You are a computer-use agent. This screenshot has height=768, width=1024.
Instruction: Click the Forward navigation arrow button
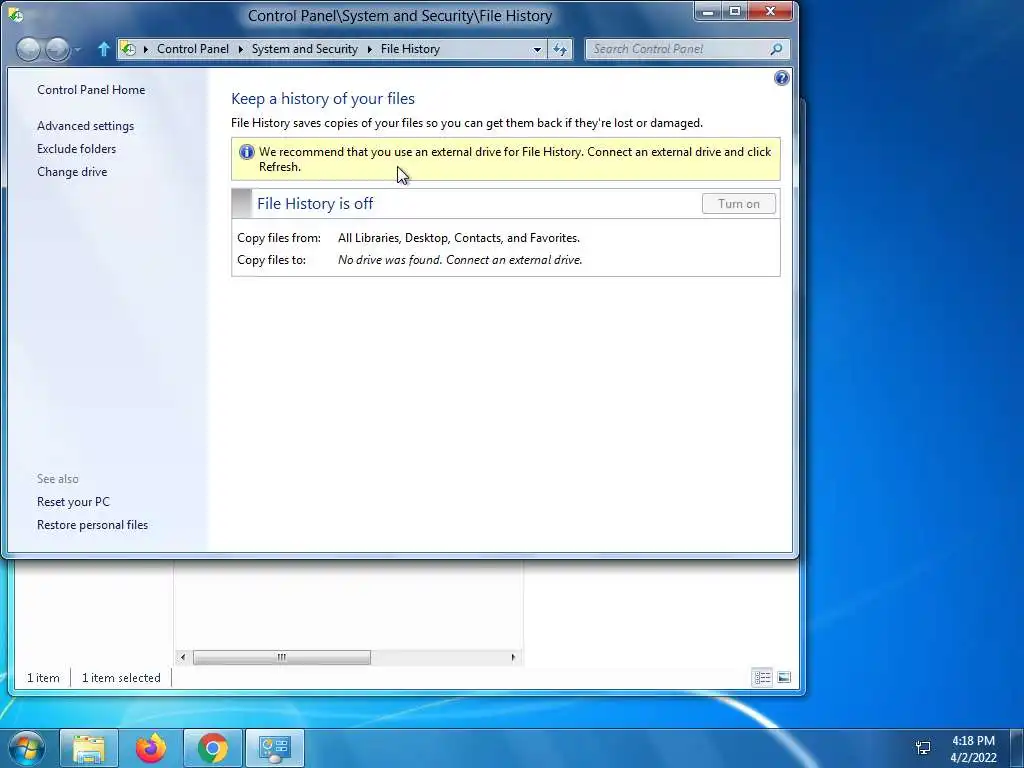(x=57, y=49)
